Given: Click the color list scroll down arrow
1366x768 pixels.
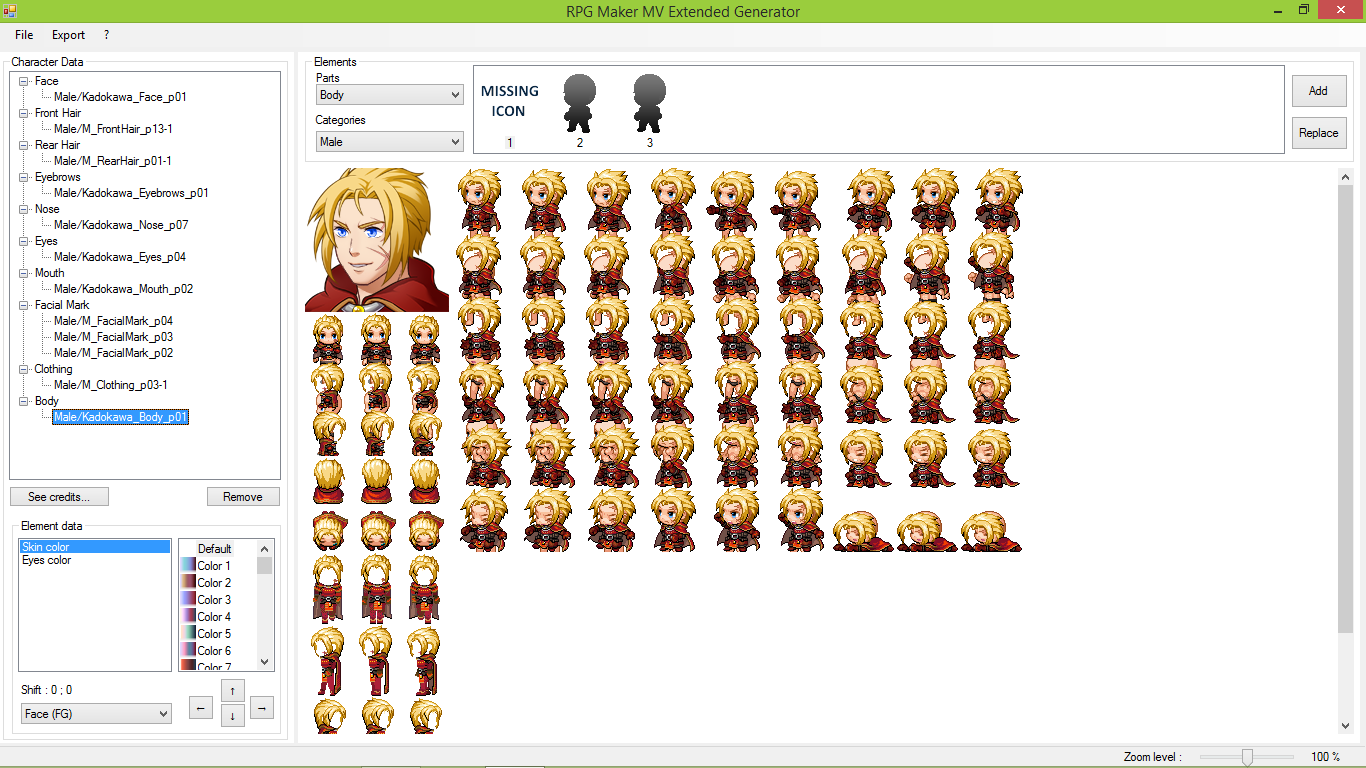Looking at the screenshot, I should 265,662.
